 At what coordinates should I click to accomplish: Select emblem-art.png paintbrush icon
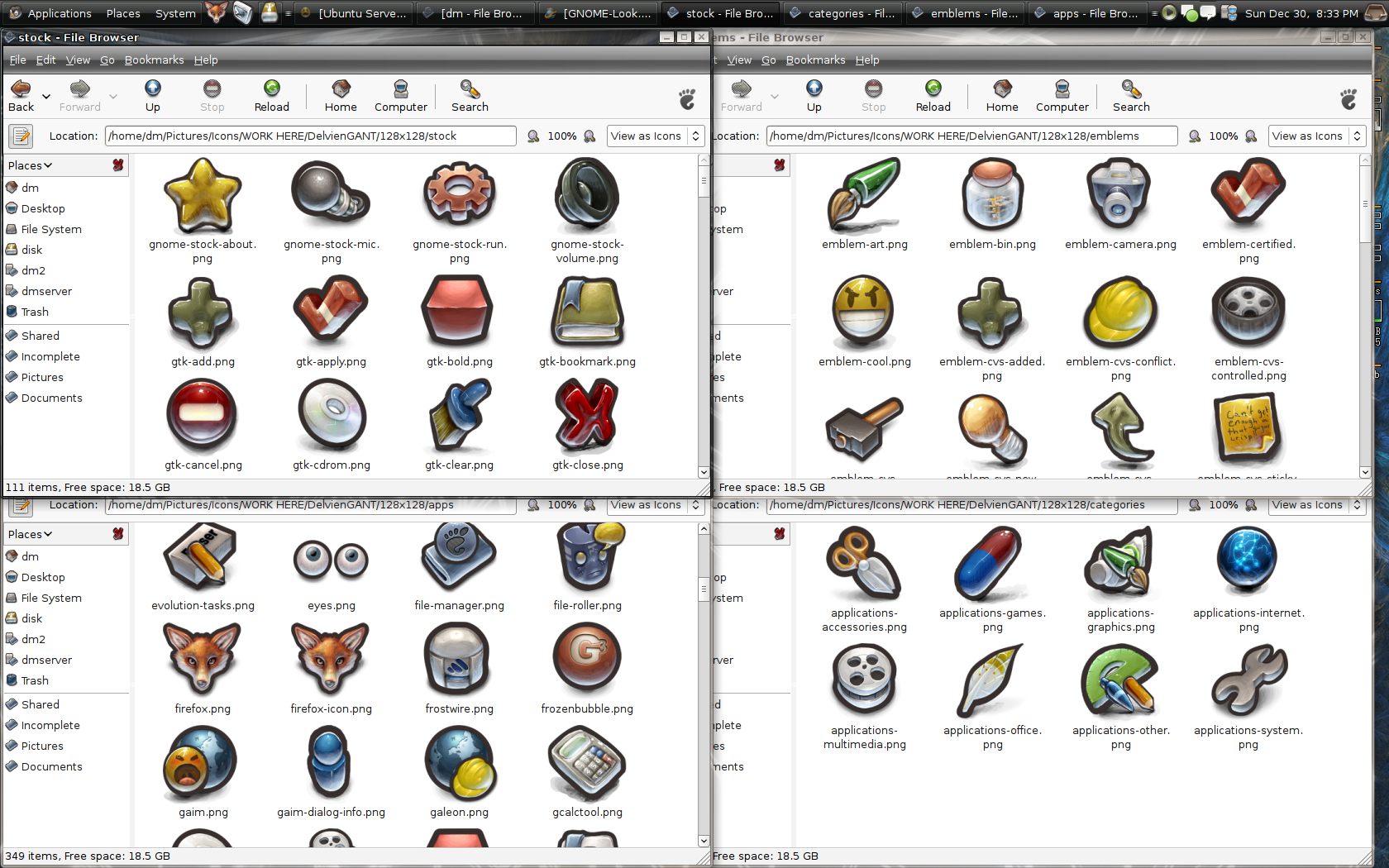[864, 195]
